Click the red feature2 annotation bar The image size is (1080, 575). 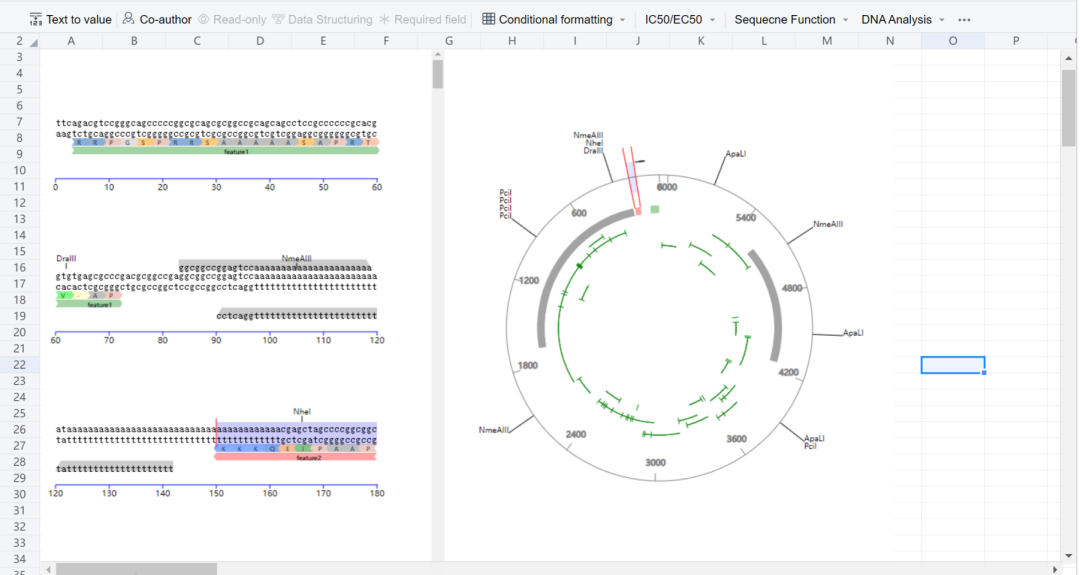pyautogui.click(x=295, y=457)
